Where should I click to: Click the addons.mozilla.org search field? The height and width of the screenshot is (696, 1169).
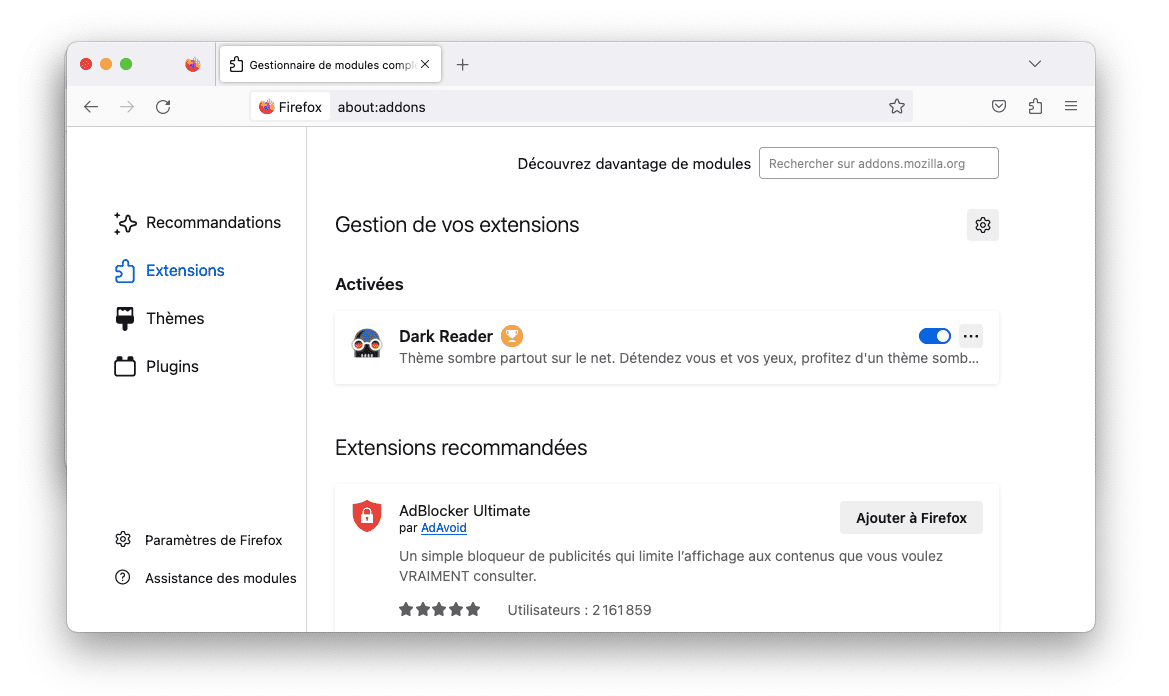[878, 164]
